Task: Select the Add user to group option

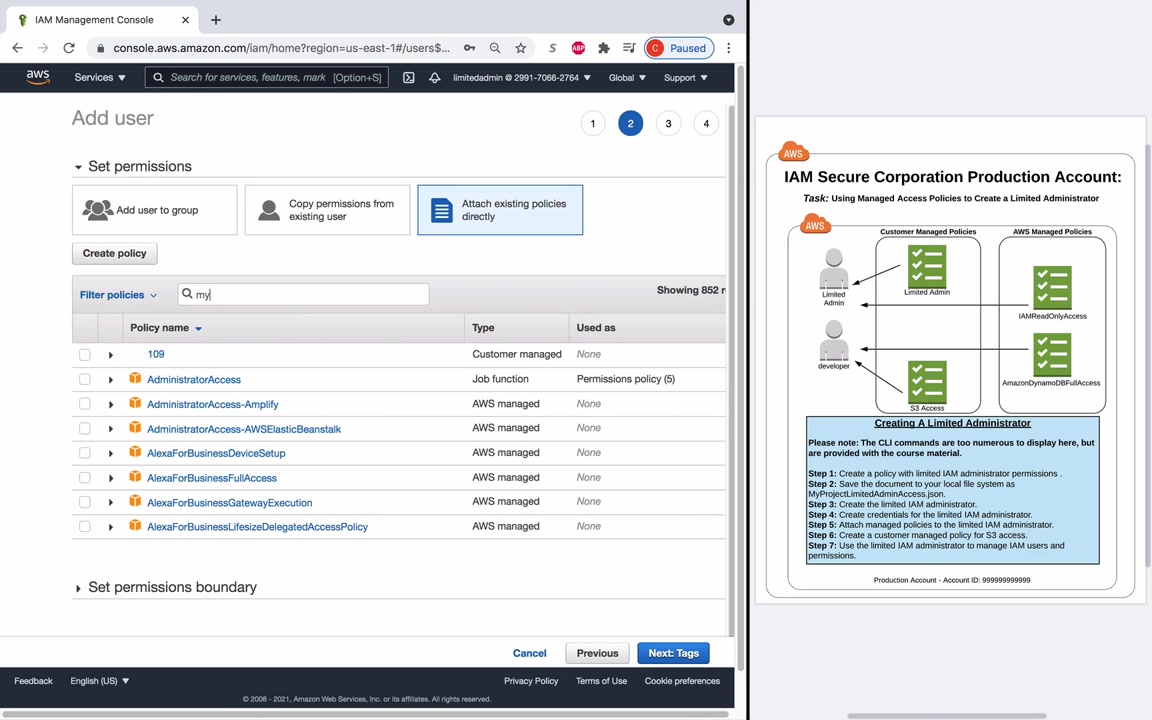Action: 155,210
